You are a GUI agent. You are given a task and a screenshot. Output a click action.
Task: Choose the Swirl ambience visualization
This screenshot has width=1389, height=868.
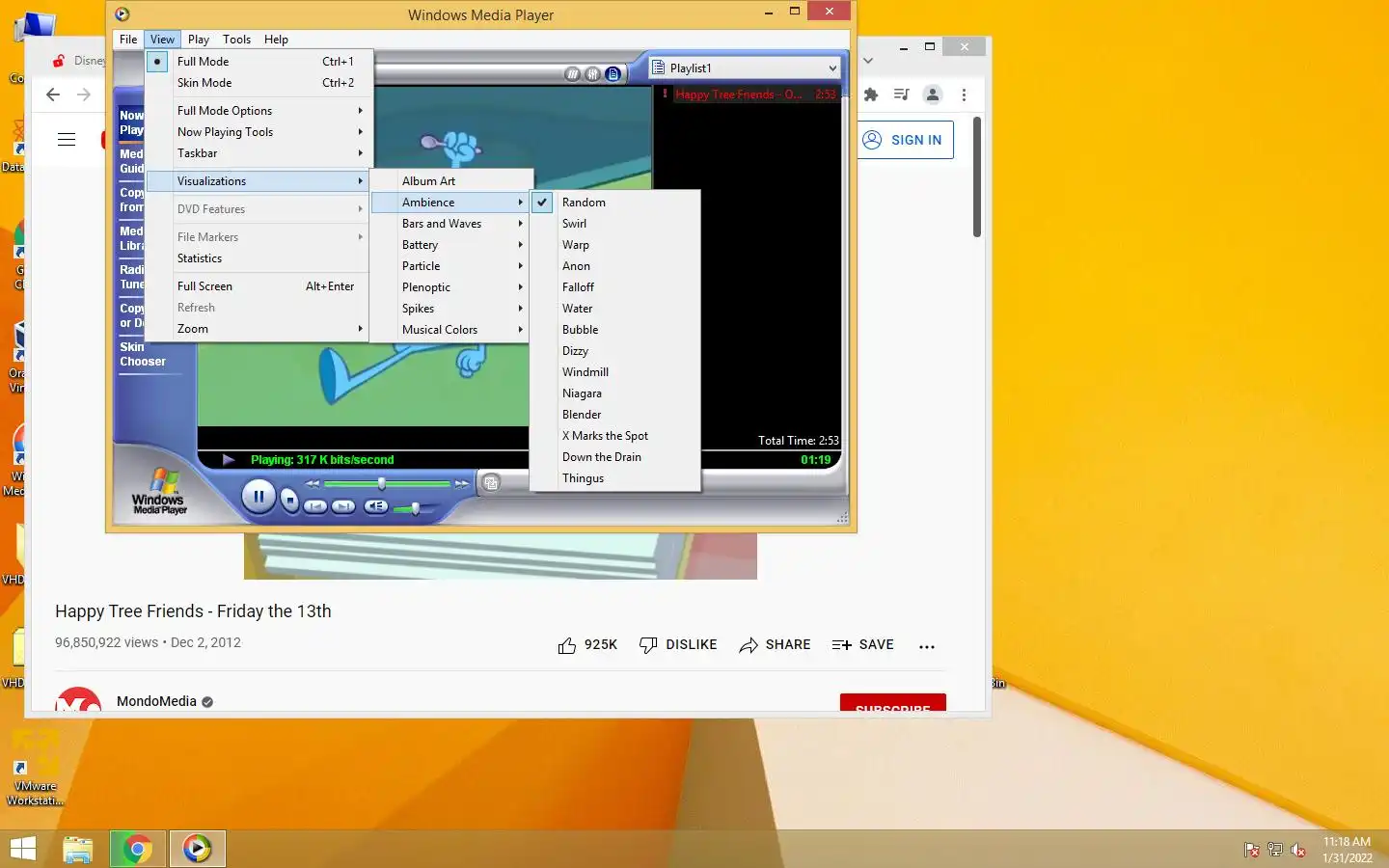615,224
